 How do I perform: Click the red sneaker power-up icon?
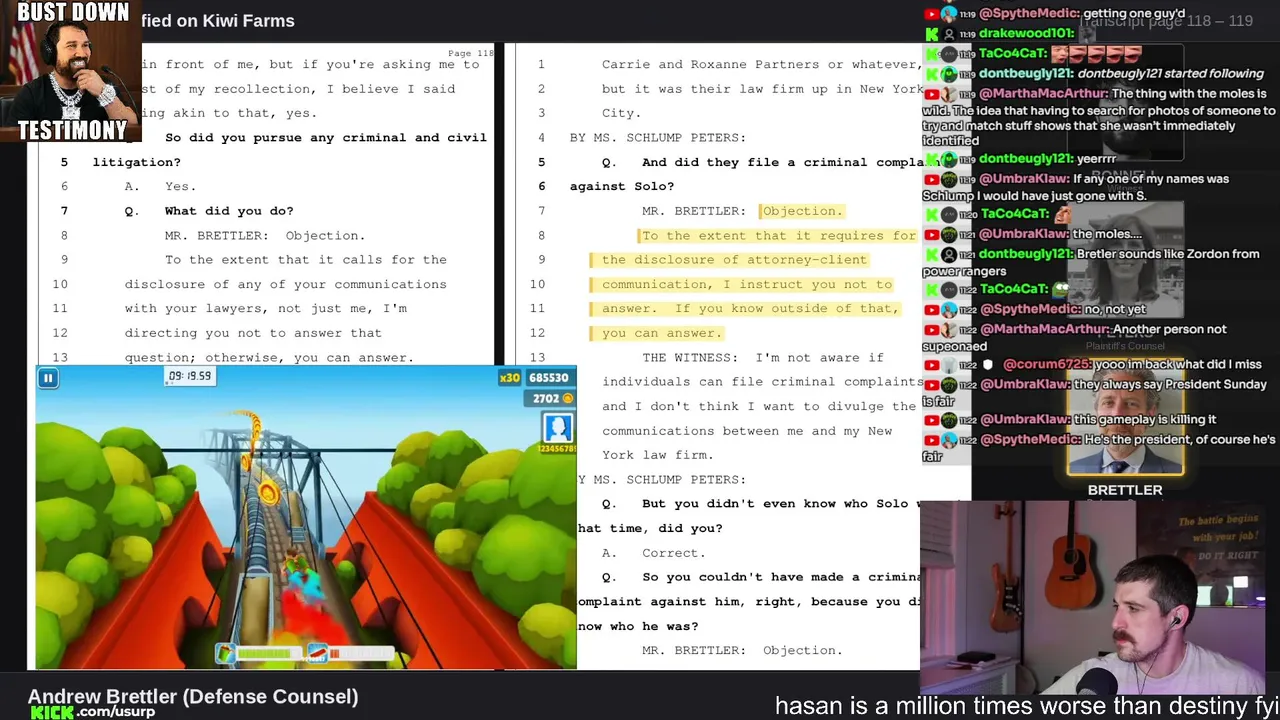pyautogui.click(x=316, y=653)
